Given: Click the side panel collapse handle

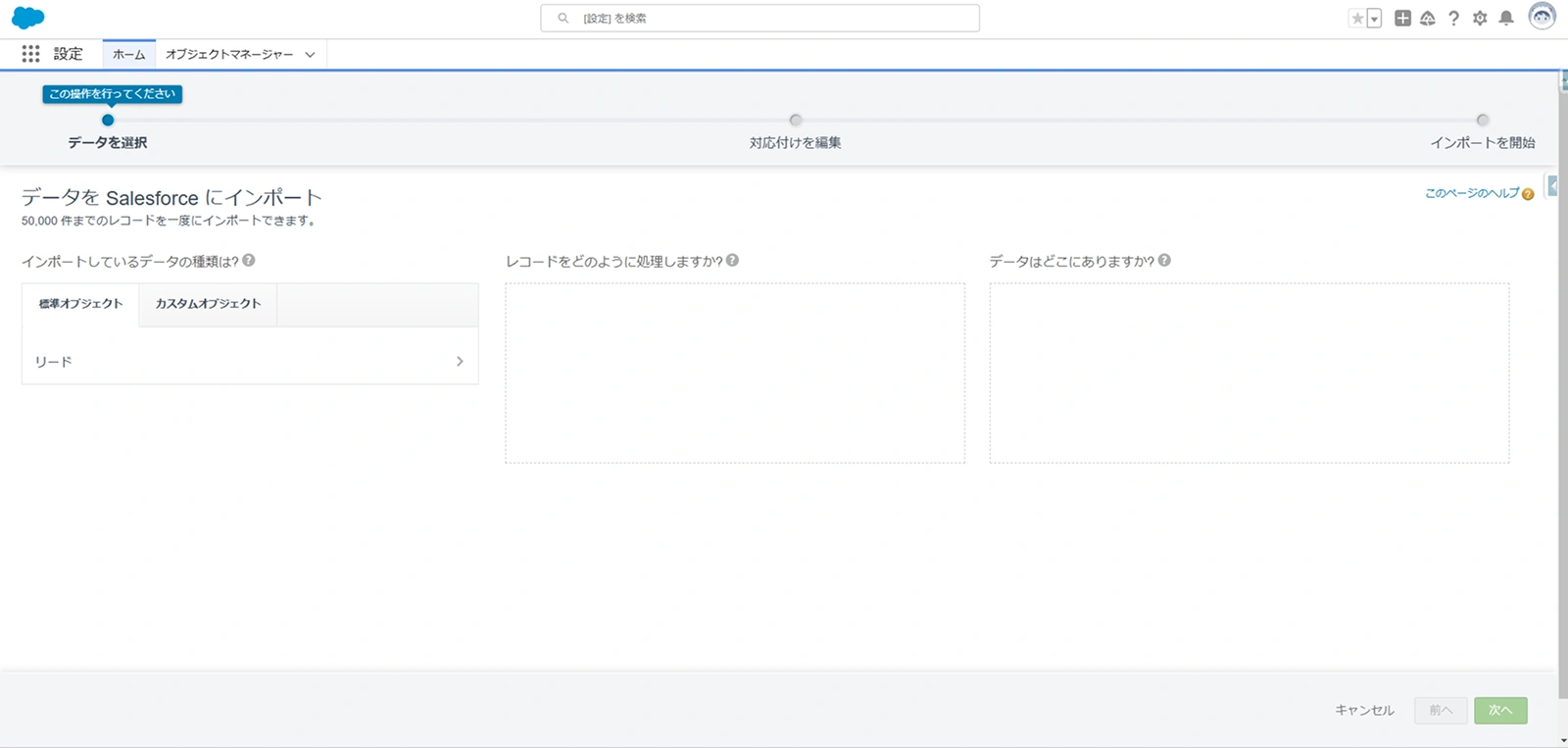Looking at the screenshot, I should (x=1552, y=185).
